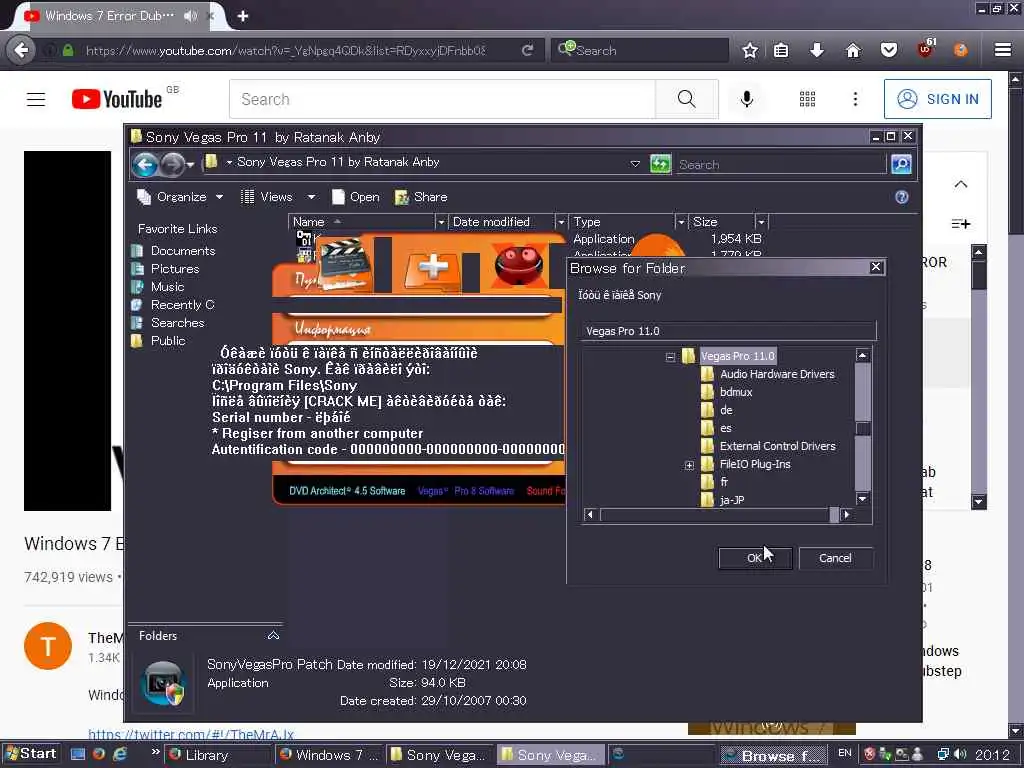The height and width of the screenshot is (768, 1024).
Task: Click Cancel in Browse for Folder
Action: [x=835, y=558]
